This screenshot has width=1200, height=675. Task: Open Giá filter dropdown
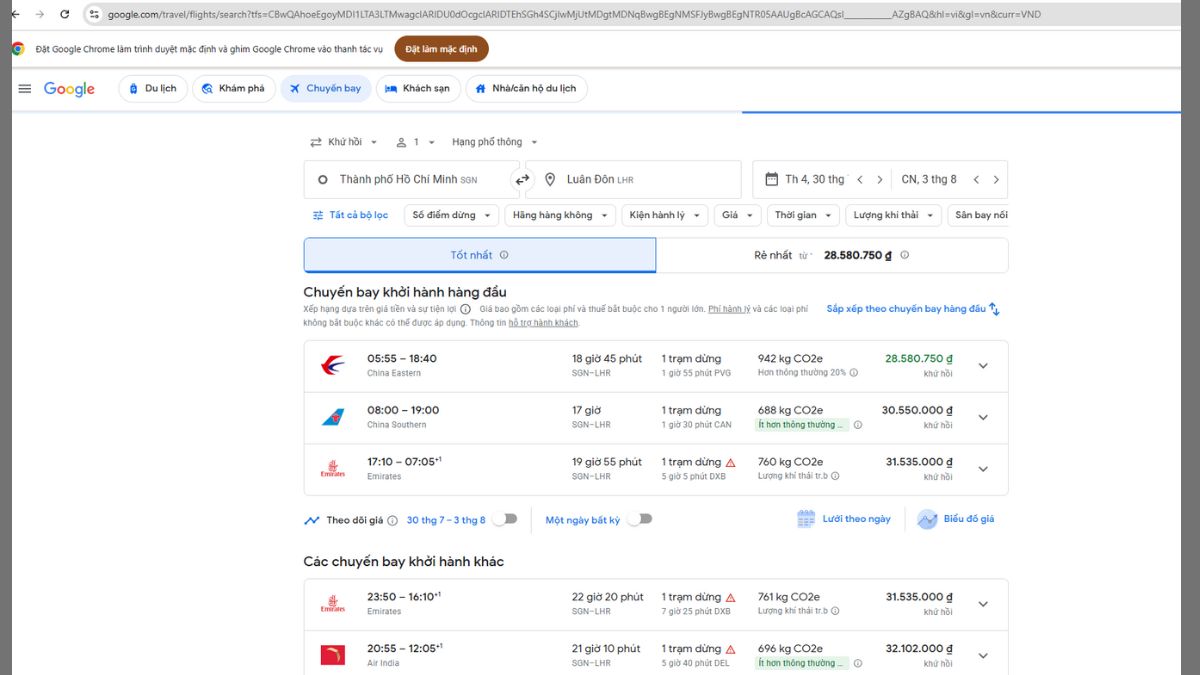[738, 215]
